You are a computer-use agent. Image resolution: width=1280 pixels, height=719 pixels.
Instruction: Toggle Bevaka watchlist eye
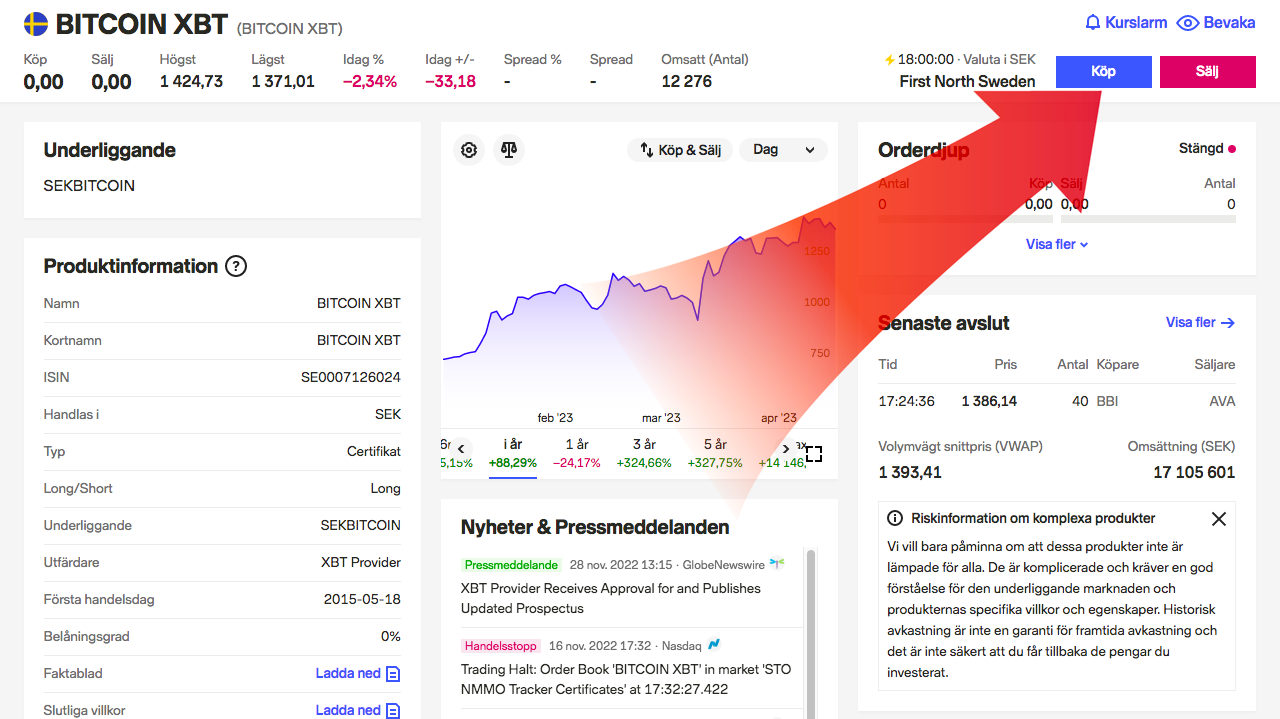(x=1187, y=22)
